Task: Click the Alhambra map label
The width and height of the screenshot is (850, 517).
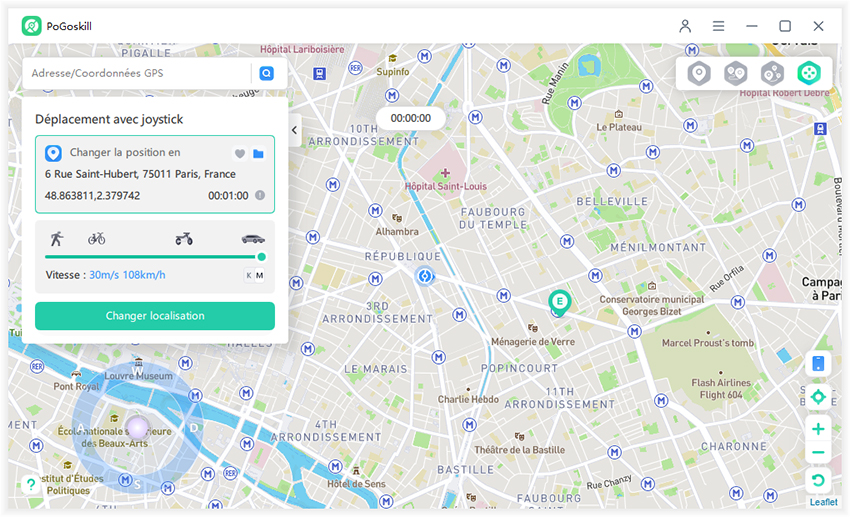Action: [x=397, y=231]
